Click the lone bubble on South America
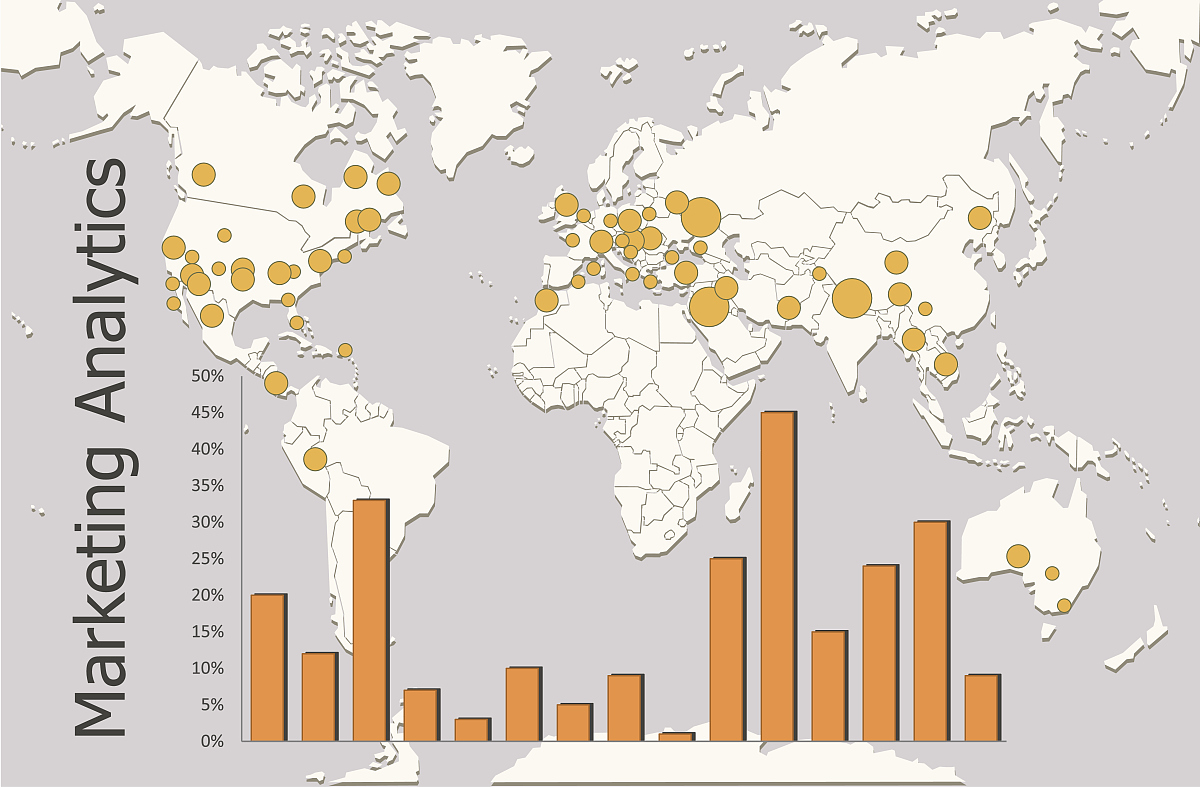 tap(315, 459)
